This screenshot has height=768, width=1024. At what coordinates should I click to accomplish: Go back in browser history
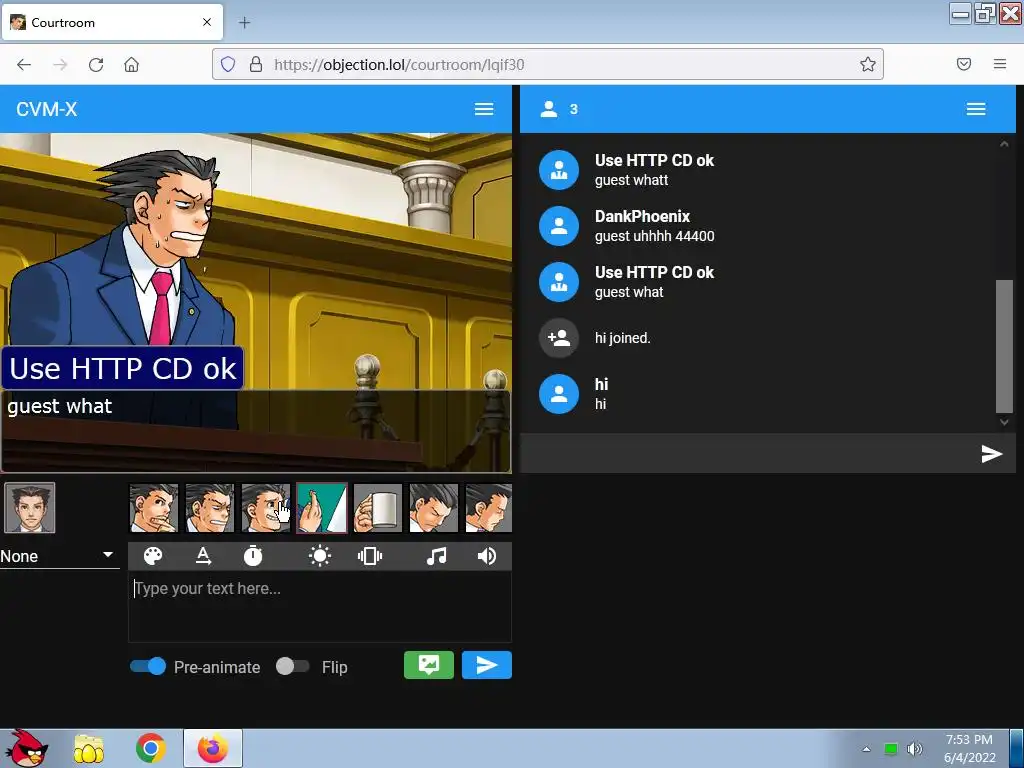24,64
